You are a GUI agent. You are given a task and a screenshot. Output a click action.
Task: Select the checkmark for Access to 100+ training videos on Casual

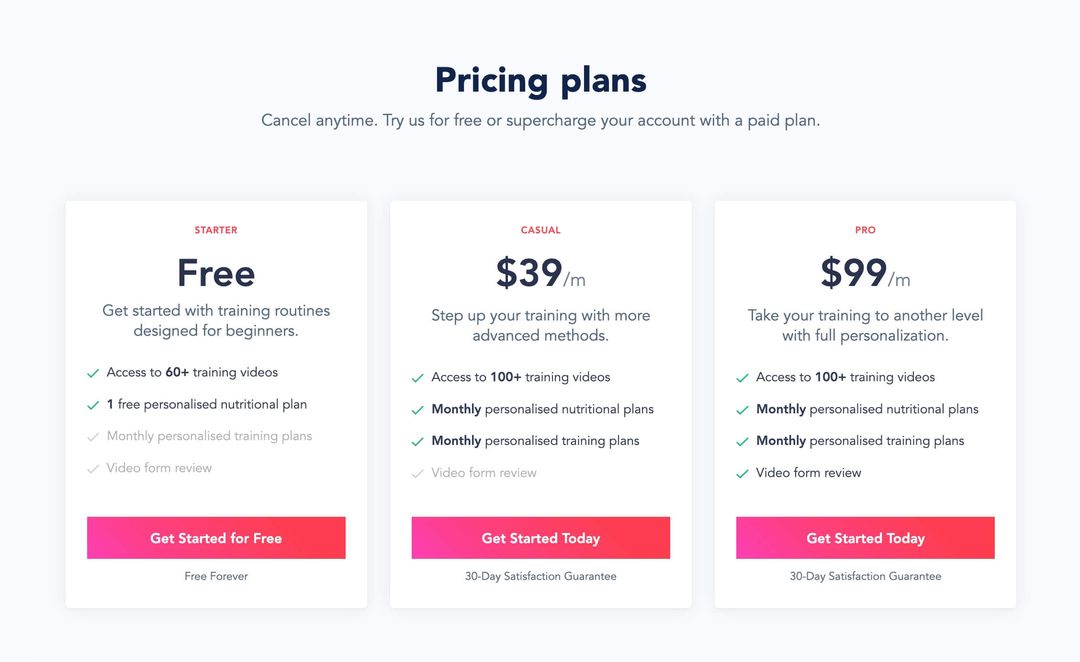417,378
